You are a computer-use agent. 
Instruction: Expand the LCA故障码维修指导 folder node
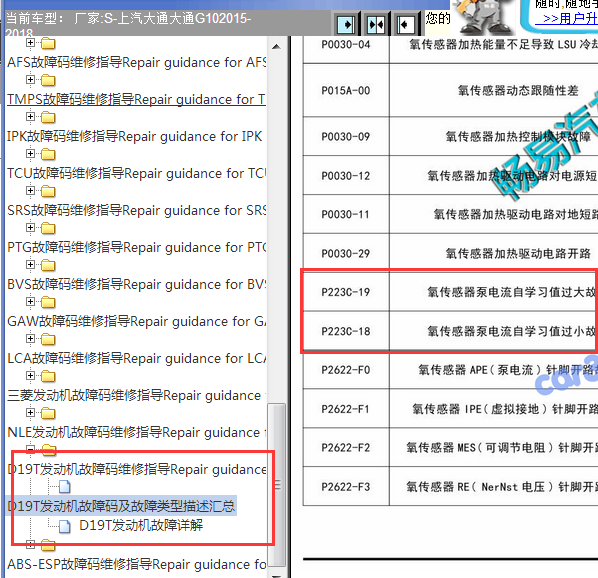pyautogui.click(x=31, y=338)
